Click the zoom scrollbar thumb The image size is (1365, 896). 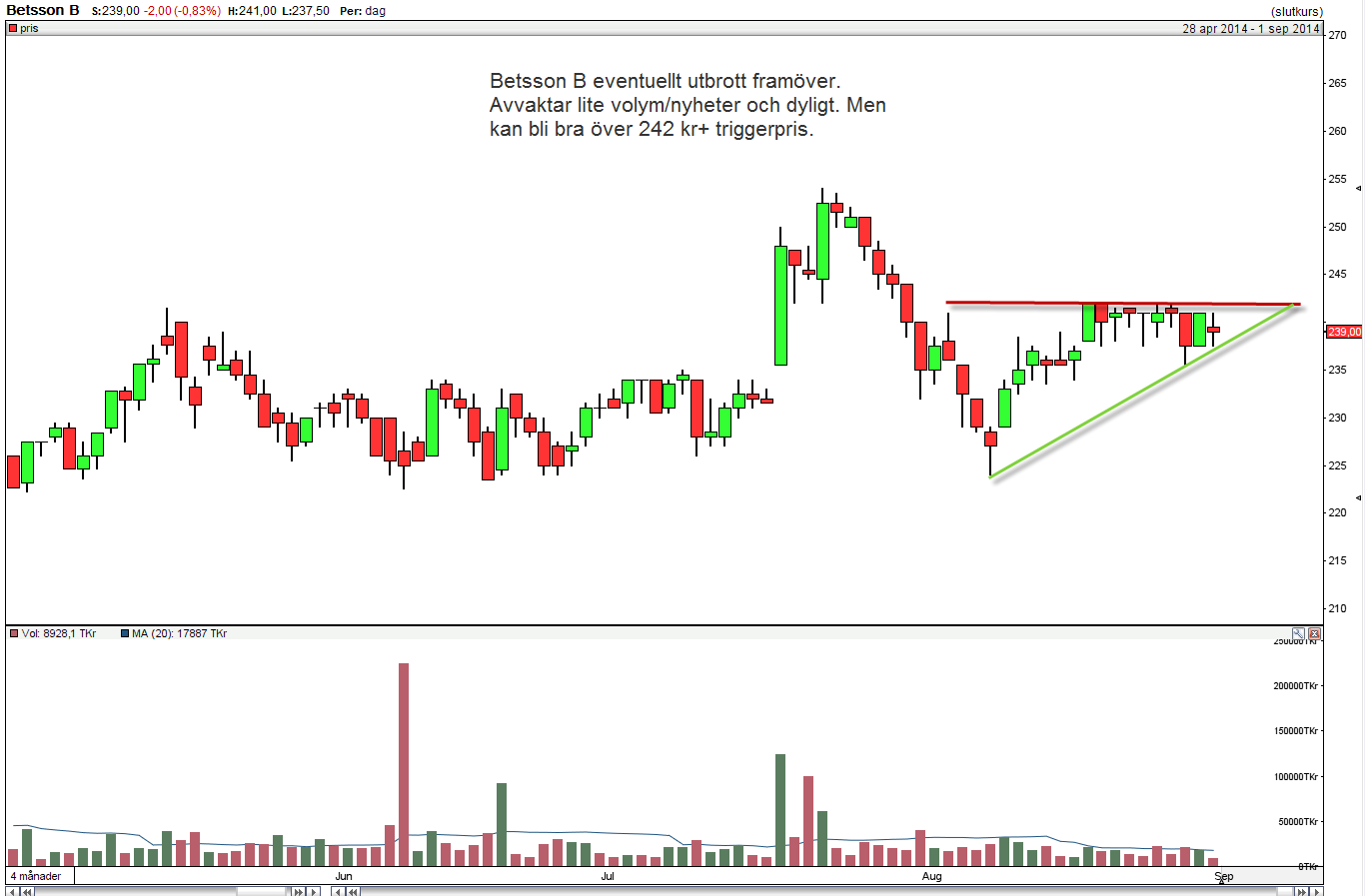(261, 891)
